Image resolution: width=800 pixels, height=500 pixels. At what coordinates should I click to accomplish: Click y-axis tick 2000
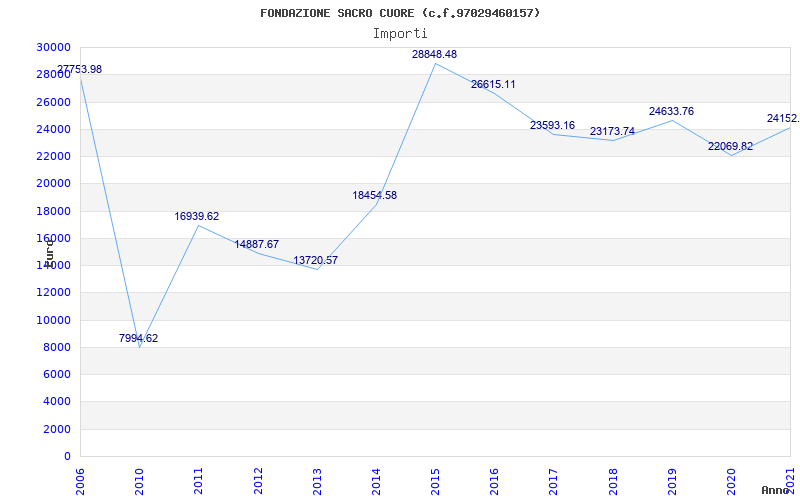click(57, 429)
